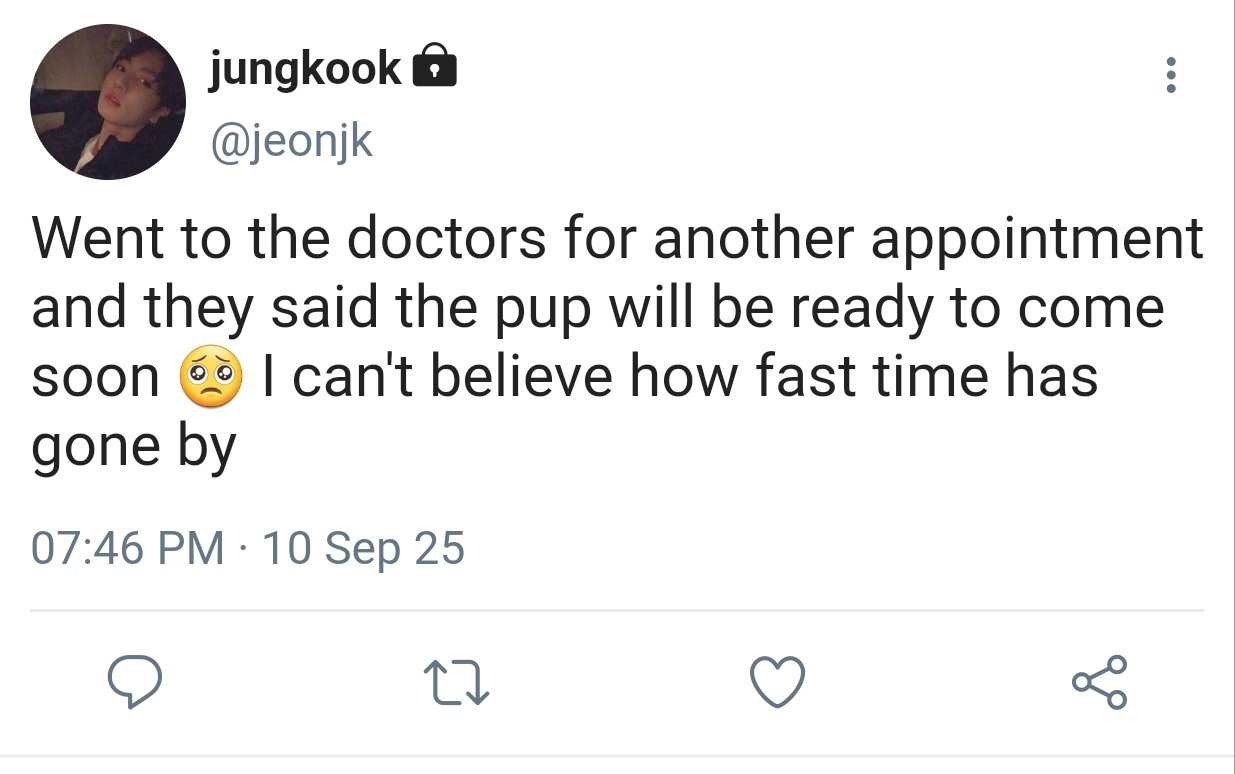The image size is (1235, 774).
Task: Click the divider line above the action icons
Action: coord(617,610)
